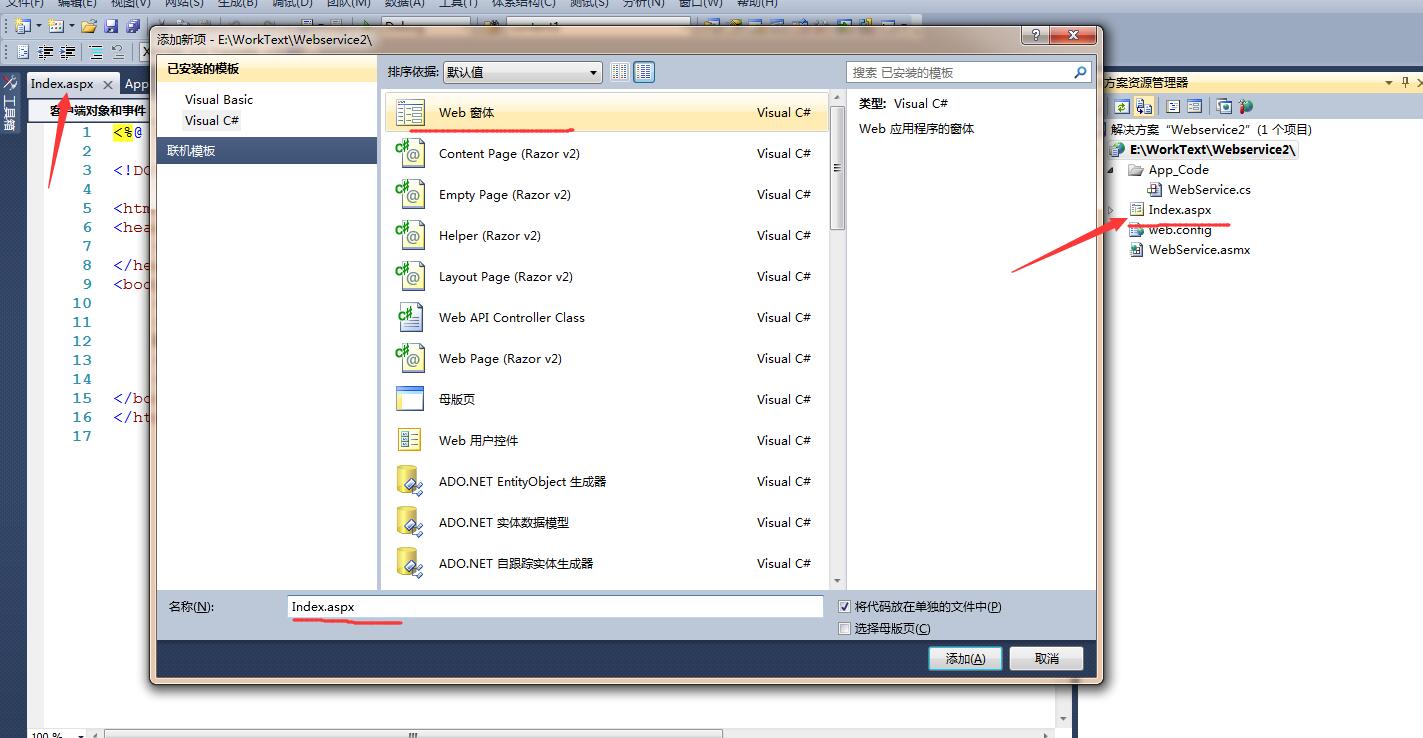The width and height of the screenshot is (1423, 738).
Task: Click the View Designer icon in Solution Explorer
Action: (1195, 106)
